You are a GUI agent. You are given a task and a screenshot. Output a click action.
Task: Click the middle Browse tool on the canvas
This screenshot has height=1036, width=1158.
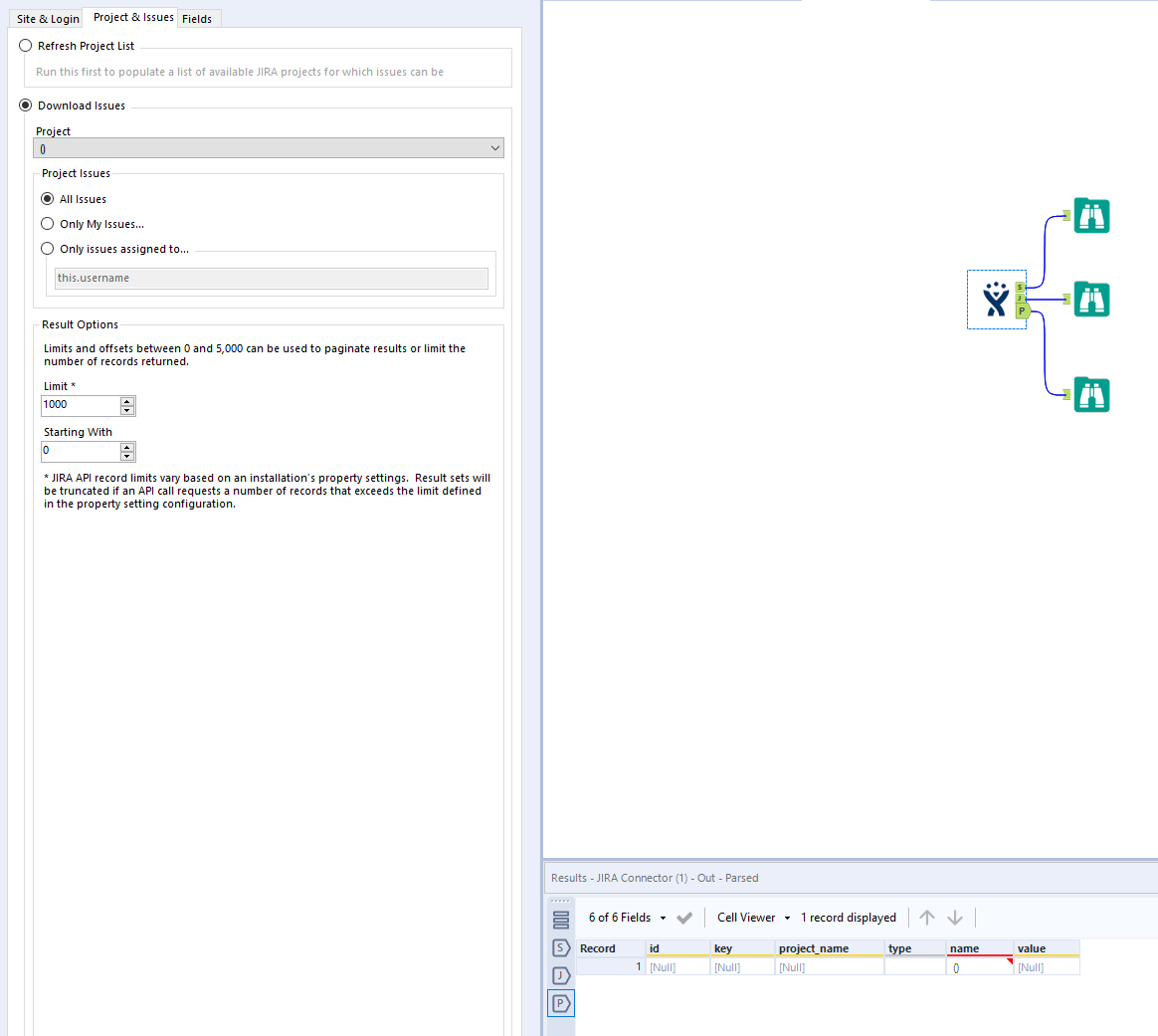click(x=1091, y=299)
